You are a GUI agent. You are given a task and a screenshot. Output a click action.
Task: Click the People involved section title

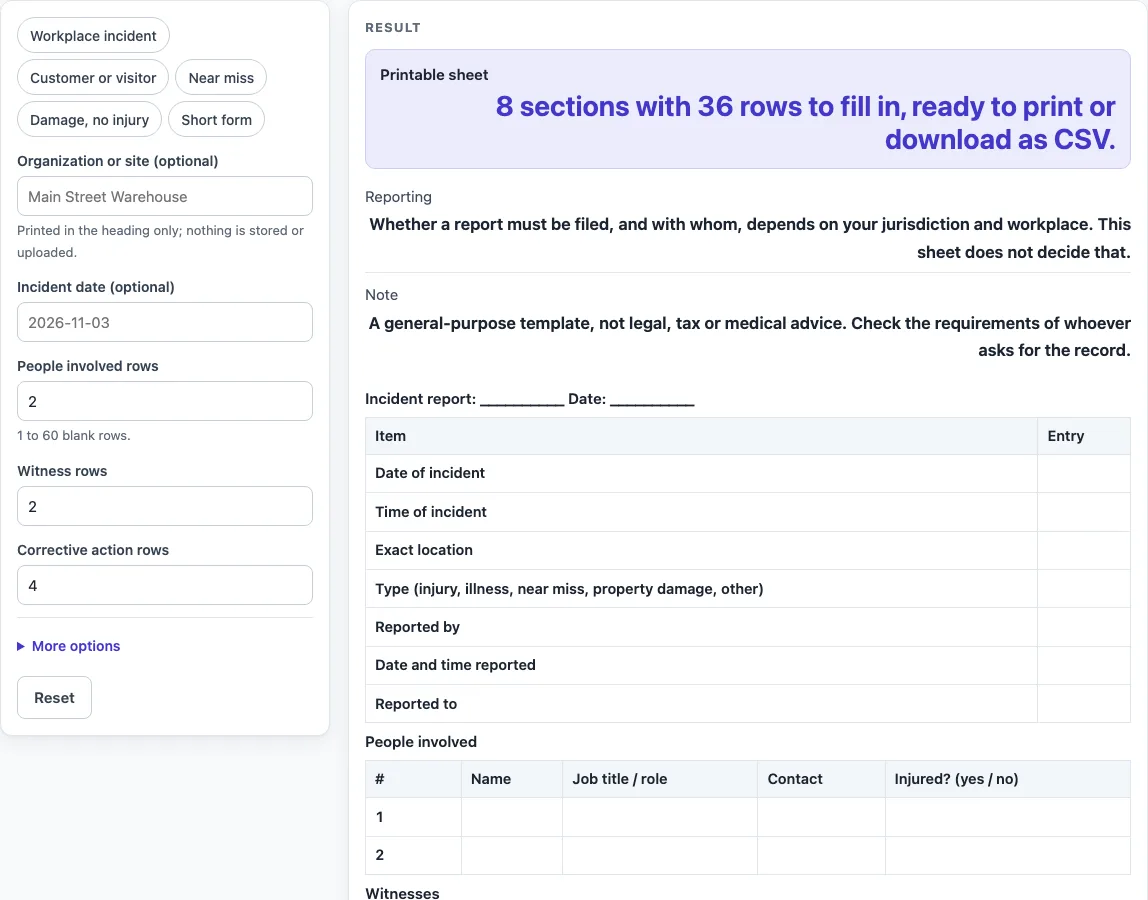[421, 742]
